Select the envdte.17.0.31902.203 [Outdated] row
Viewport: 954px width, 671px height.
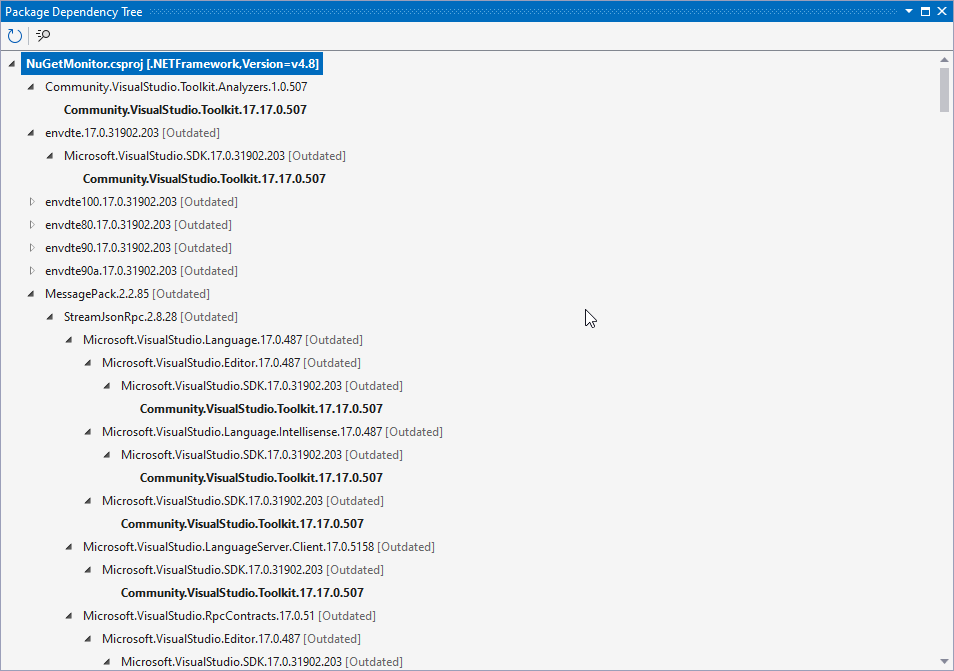tap(133, 133)
